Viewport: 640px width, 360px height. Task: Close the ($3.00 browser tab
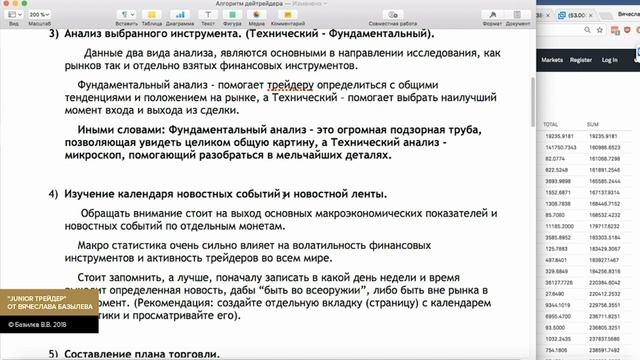(591, 16)
